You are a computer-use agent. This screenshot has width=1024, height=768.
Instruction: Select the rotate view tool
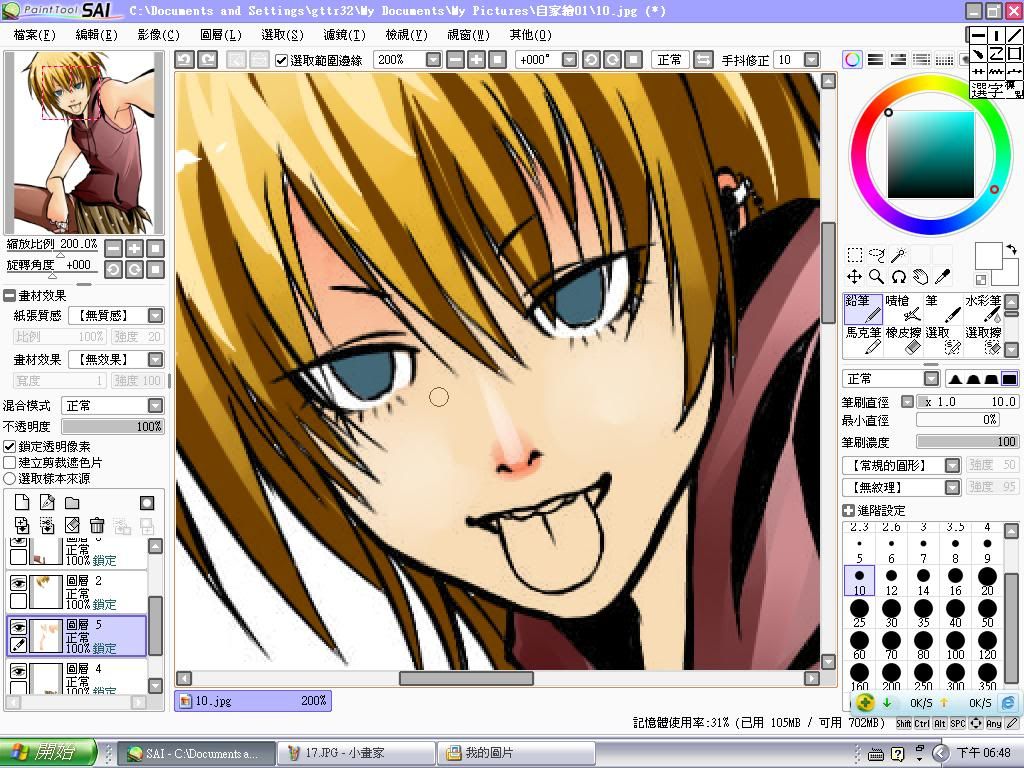(899, 277)
